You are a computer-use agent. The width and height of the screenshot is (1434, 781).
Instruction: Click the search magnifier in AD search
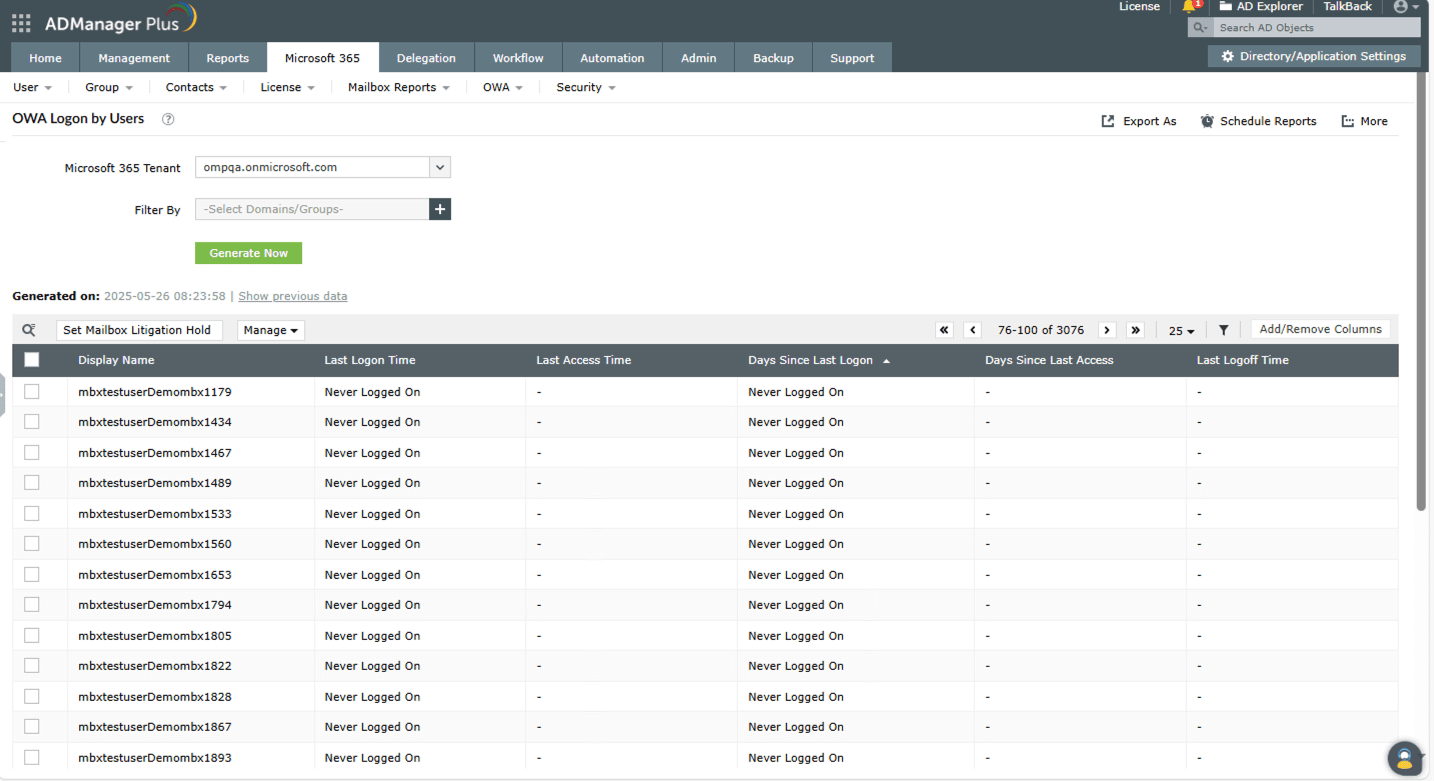1200,28
